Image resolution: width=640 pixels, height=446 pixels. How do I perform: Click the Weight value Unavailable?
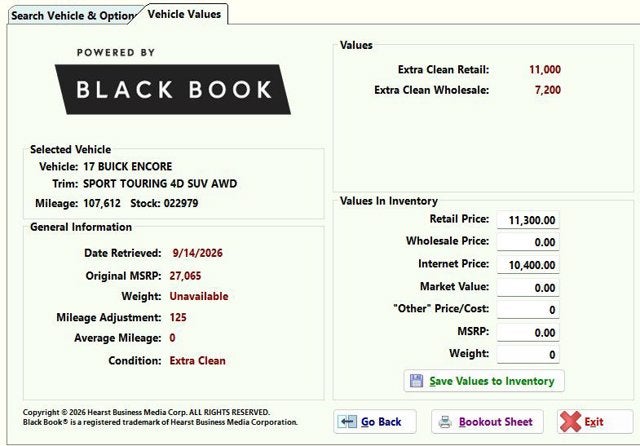[x=199, y=296]
